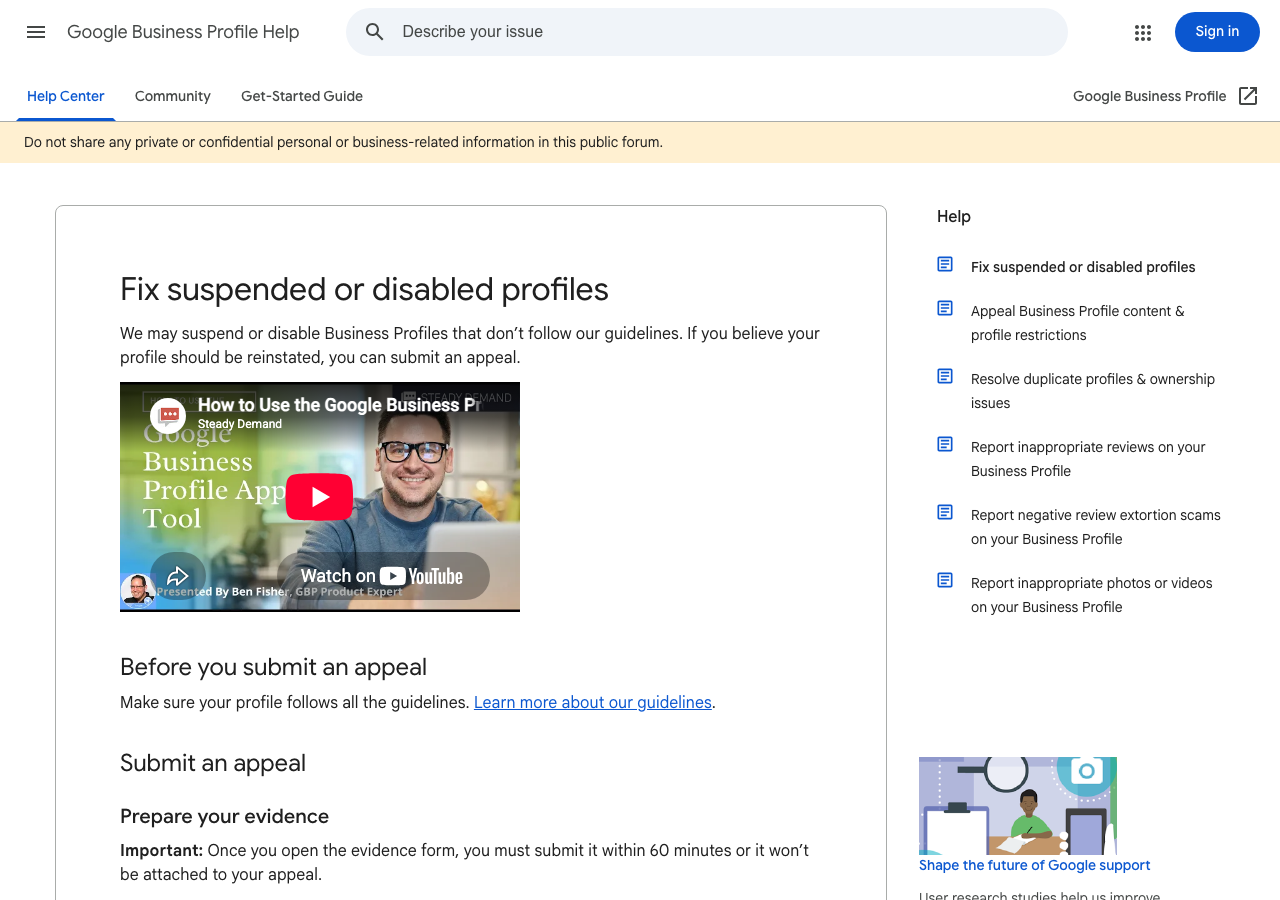Click the Describe your issue search field
This screenshot has width=1280, height=900.
[707, 32]
